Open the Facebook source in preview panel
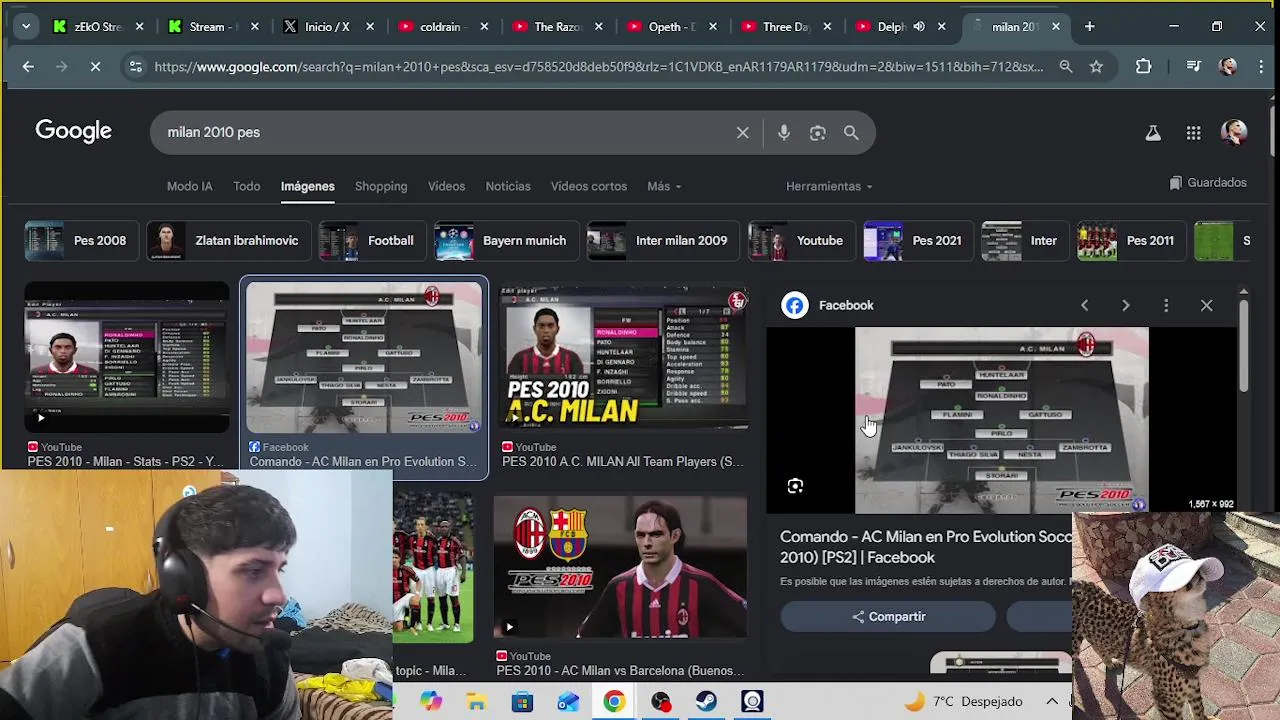This screenshot has height=720, width=1280. click(x=828, y=305)
